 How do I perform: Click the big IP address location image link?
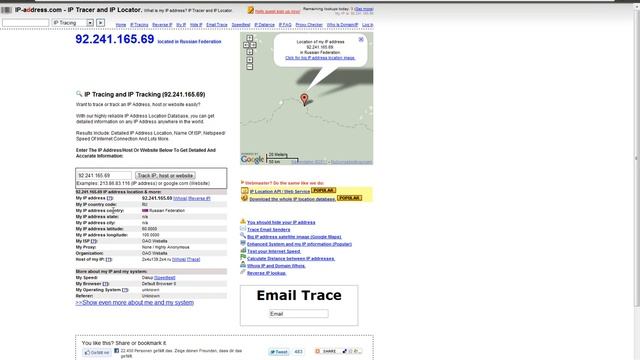pos(320,58)
